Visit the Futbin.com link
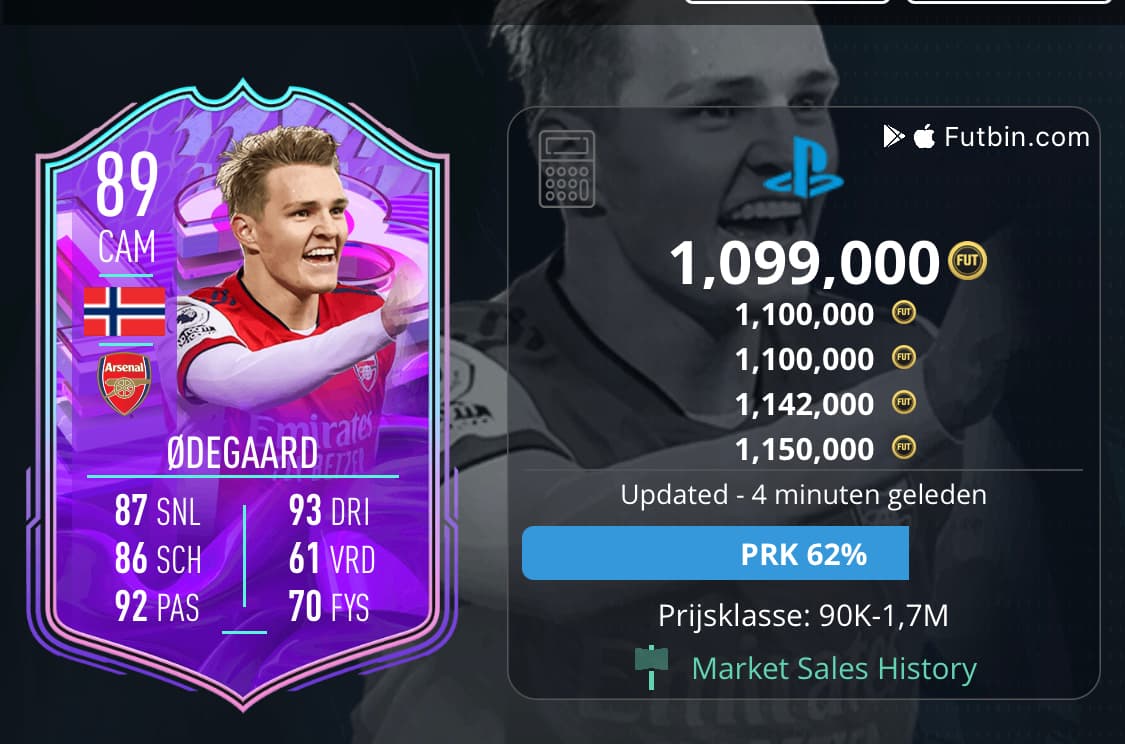The height and width of the screenshot is (744, 1125). point(1017,136)
